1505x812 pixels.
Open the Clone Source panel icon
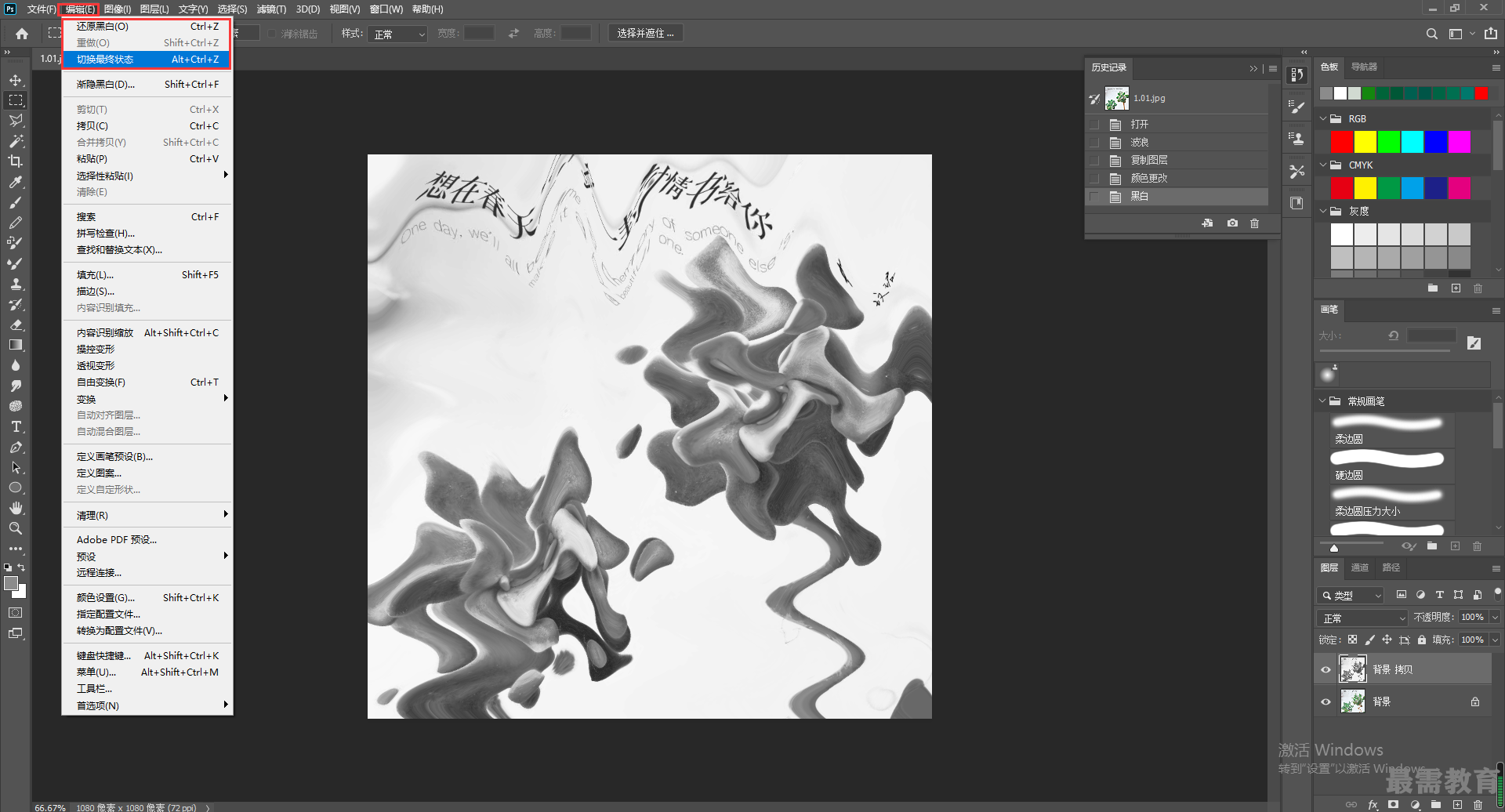pyautogui.click(x=1297, y=139)
